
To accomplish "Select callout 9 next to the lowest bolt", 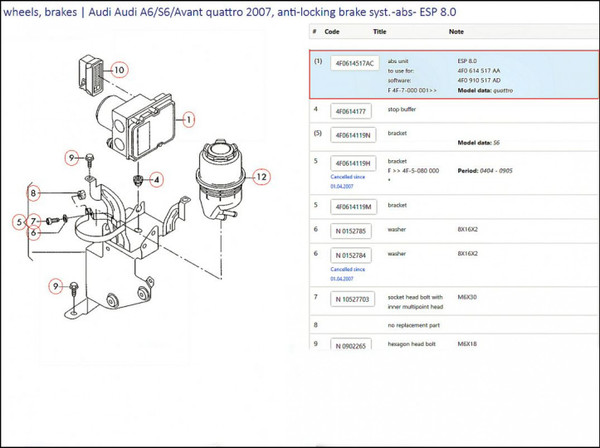I will tap(56, 286).
